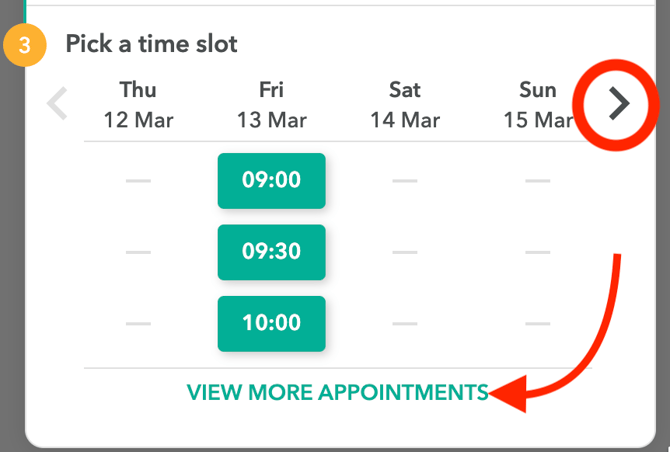Select the Fri 13 Mar column header
The height and width of the screenshot is (452, 670).
tap(271, 105)
